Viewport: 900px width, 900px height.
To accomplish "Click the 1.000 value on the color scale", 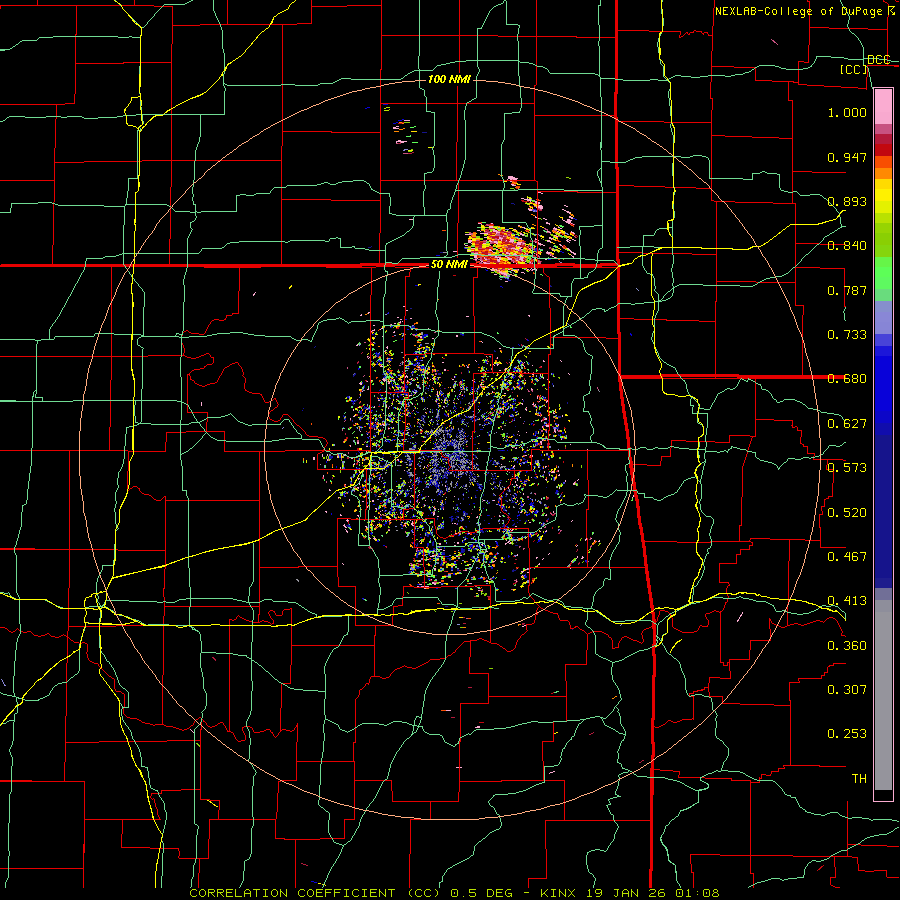I will click(847, 112).
